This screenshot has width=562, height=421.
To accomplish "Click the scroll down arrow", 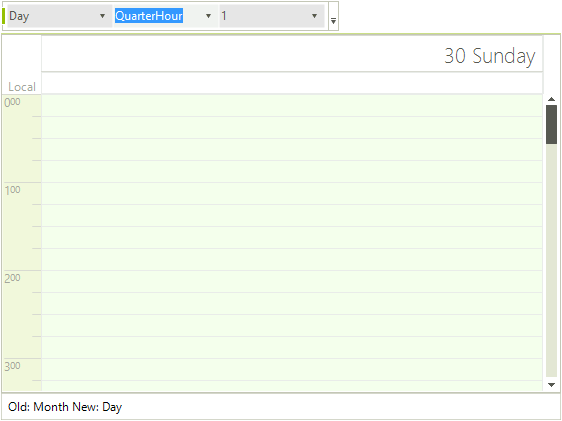I will pyautogui.click(x=551, y=385).
